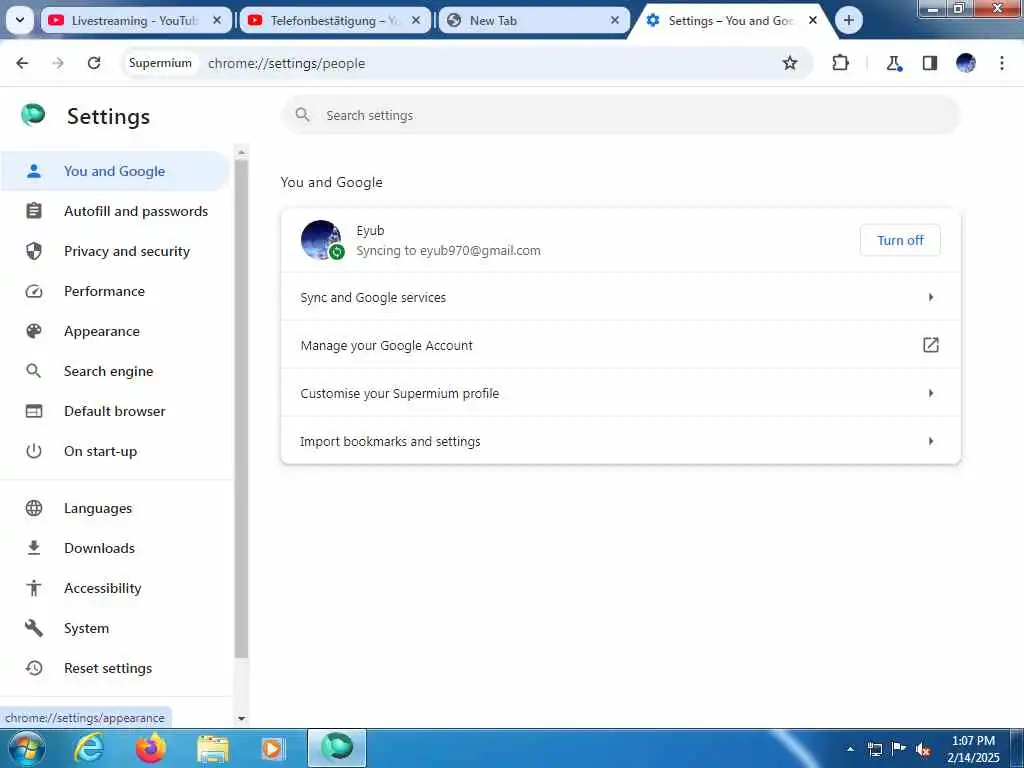The width and height of the screenshot is (1024, 768).
Task: Click the address bar URL chrome://settings/people
Action: click(x=286, y=63)
